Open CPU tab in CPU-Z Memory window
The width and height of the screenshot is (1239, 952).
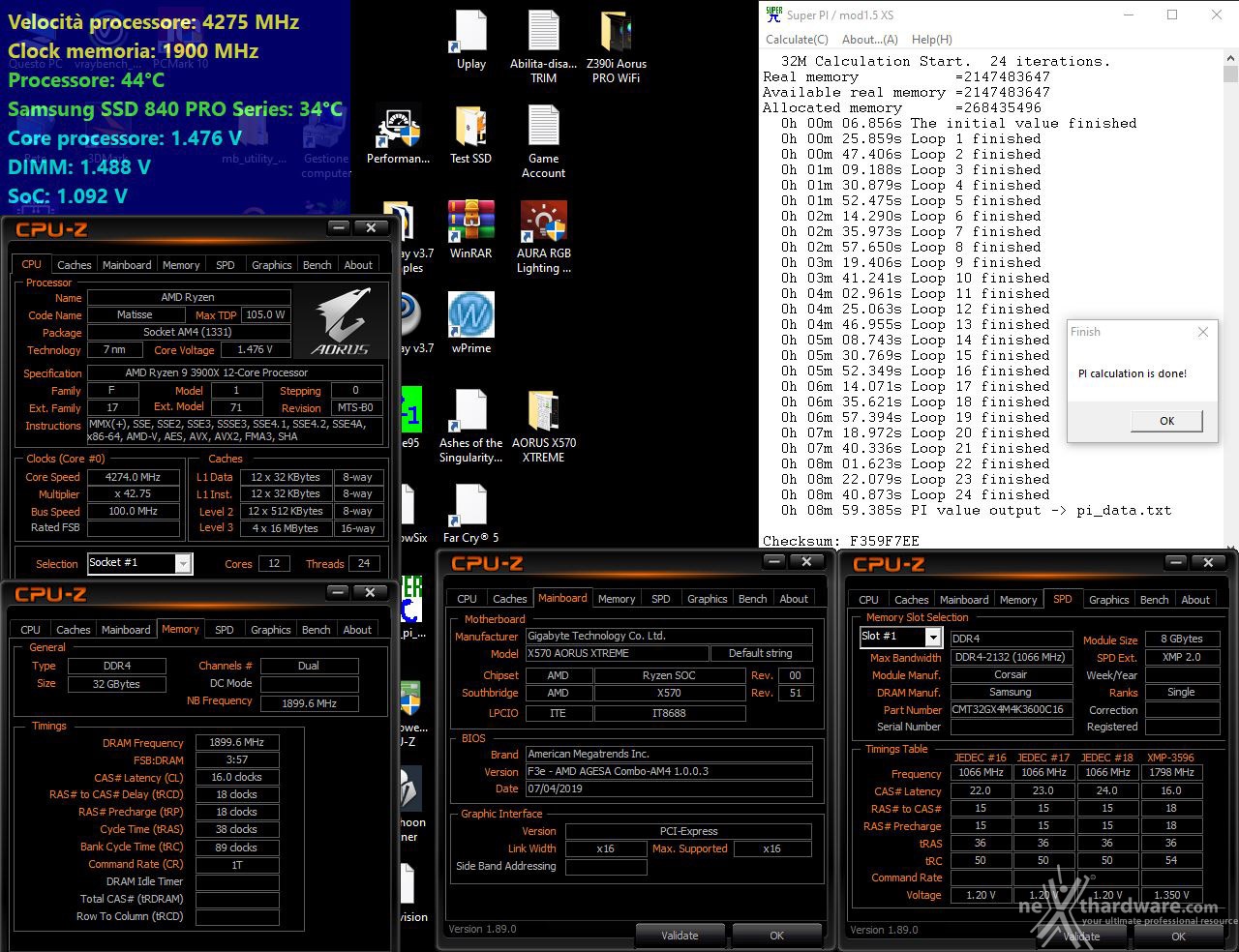click(31, 630)
